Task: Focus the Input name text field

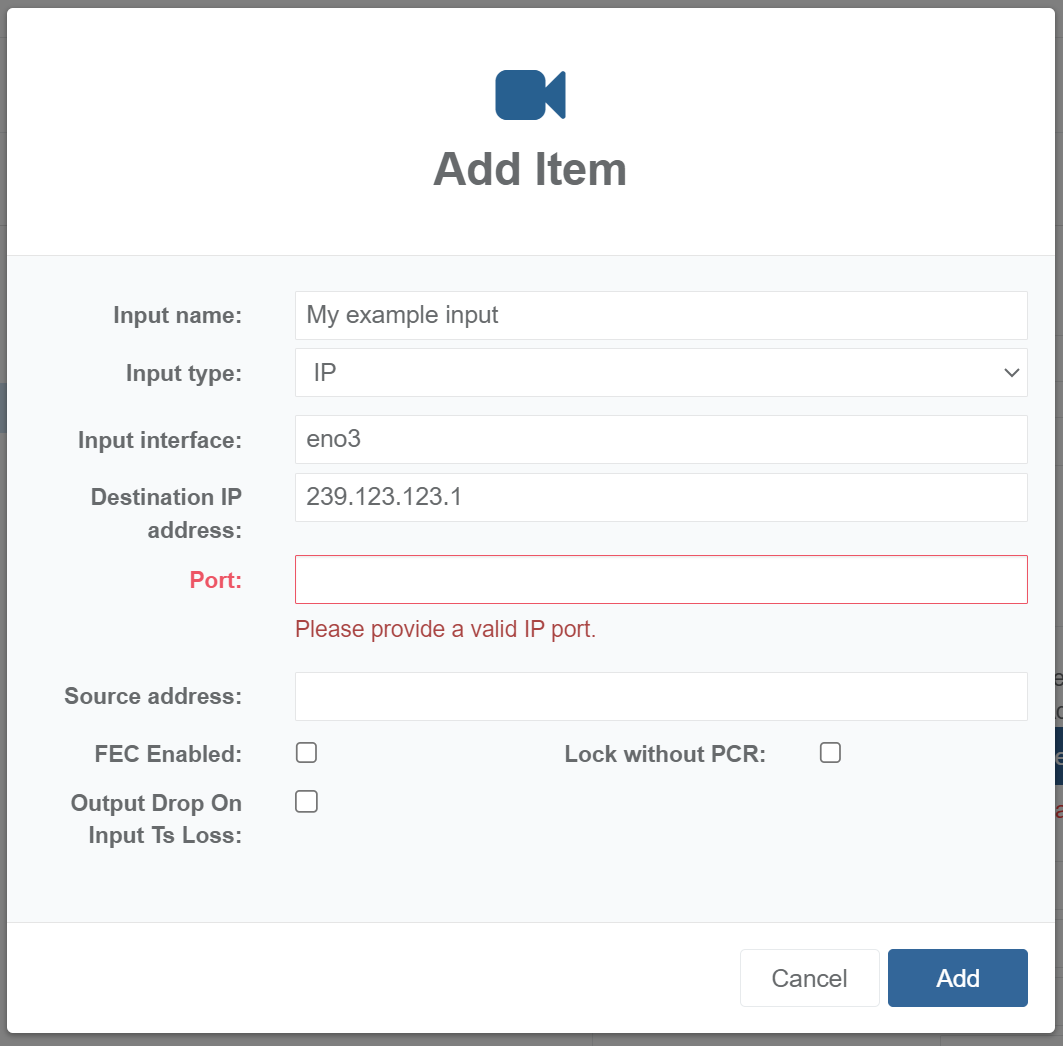Action: (x=661, y=315)
